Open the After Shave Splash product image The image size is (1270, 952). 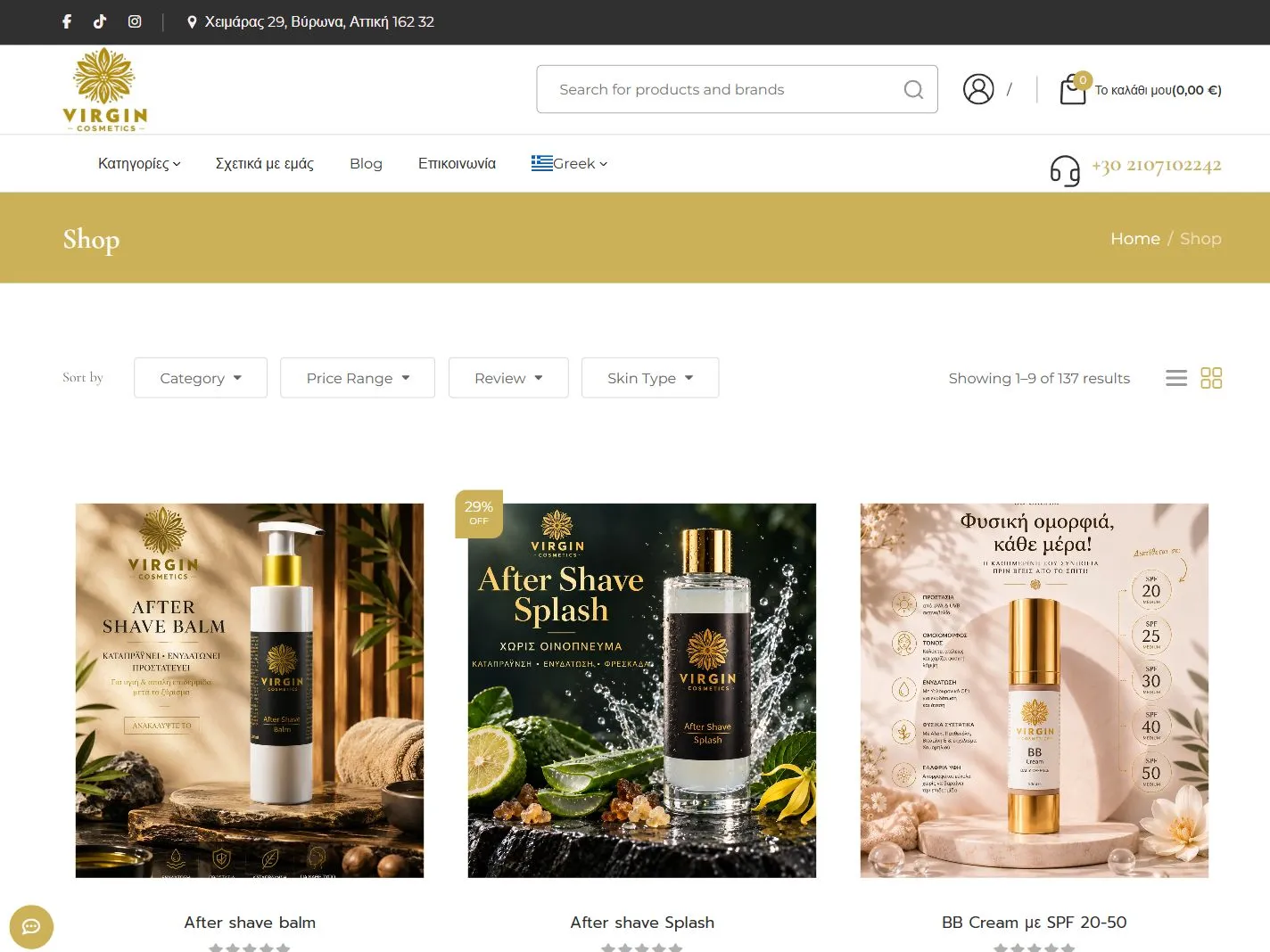tap(642, 691)
